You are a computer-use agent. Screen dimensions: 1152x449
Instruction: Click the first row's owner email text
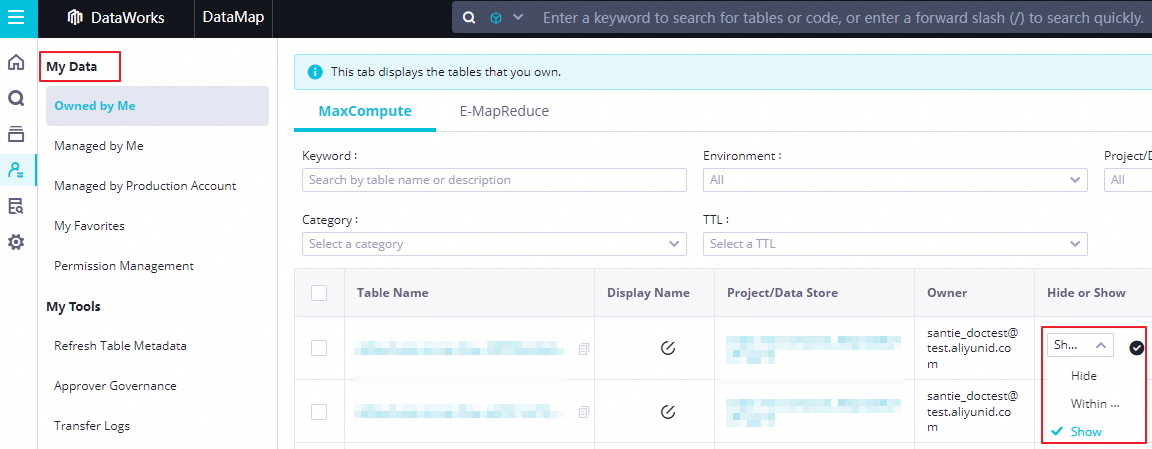pos(973,348)
